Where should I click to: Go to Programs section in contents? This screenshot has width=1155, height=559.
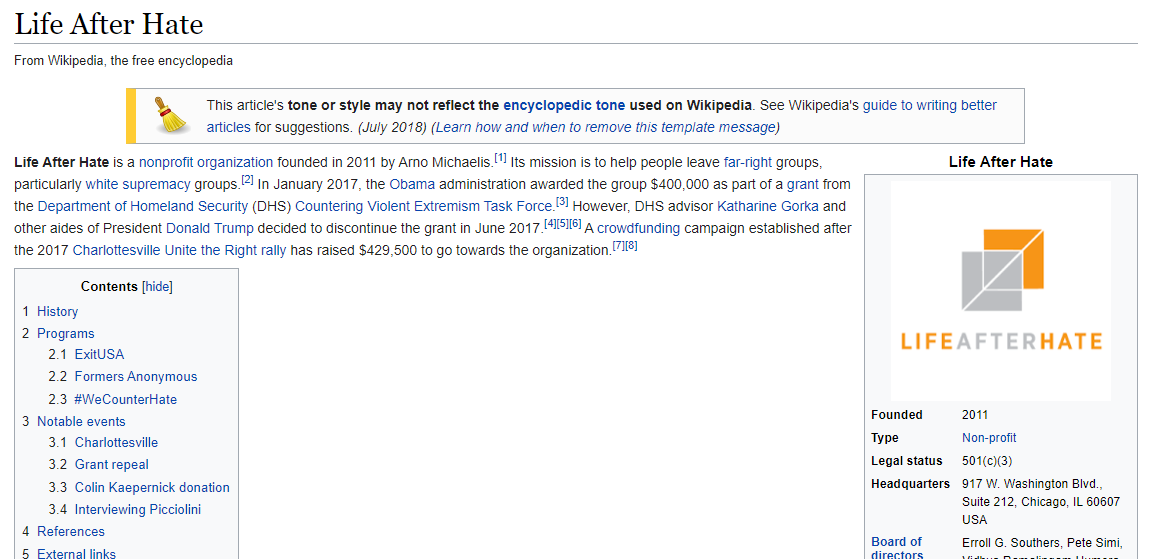tap(66, 334)
